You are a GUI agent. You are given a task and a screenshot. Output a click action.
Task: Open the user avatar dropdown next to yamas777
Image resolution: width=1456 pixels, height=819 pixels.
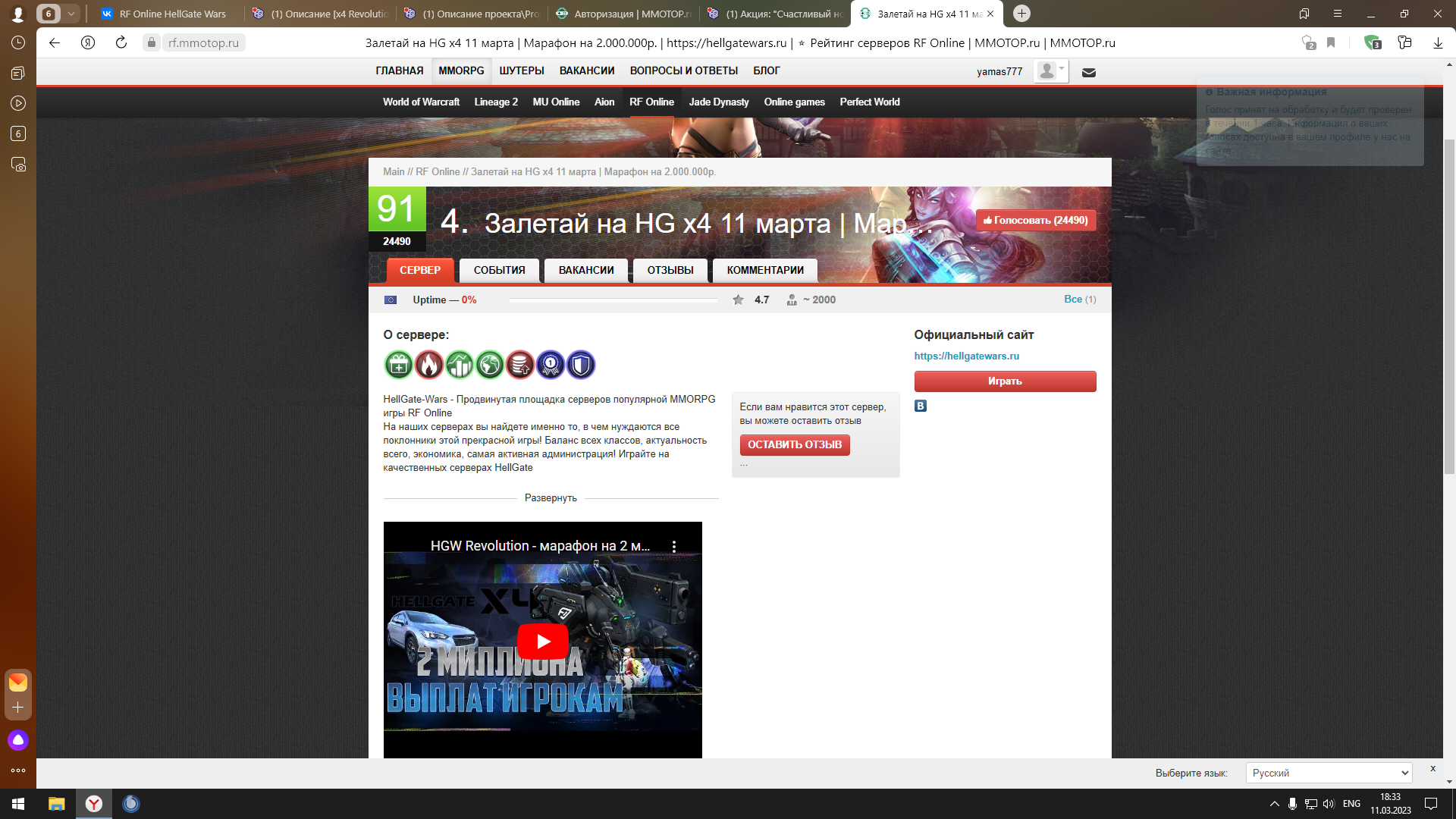pos(1051,71)
